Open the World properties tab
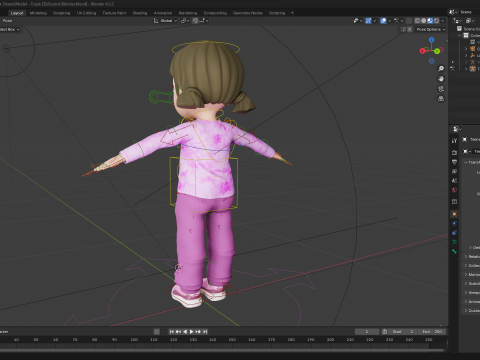The height and width of the screenshot is (360, 480). click(454, 190)
